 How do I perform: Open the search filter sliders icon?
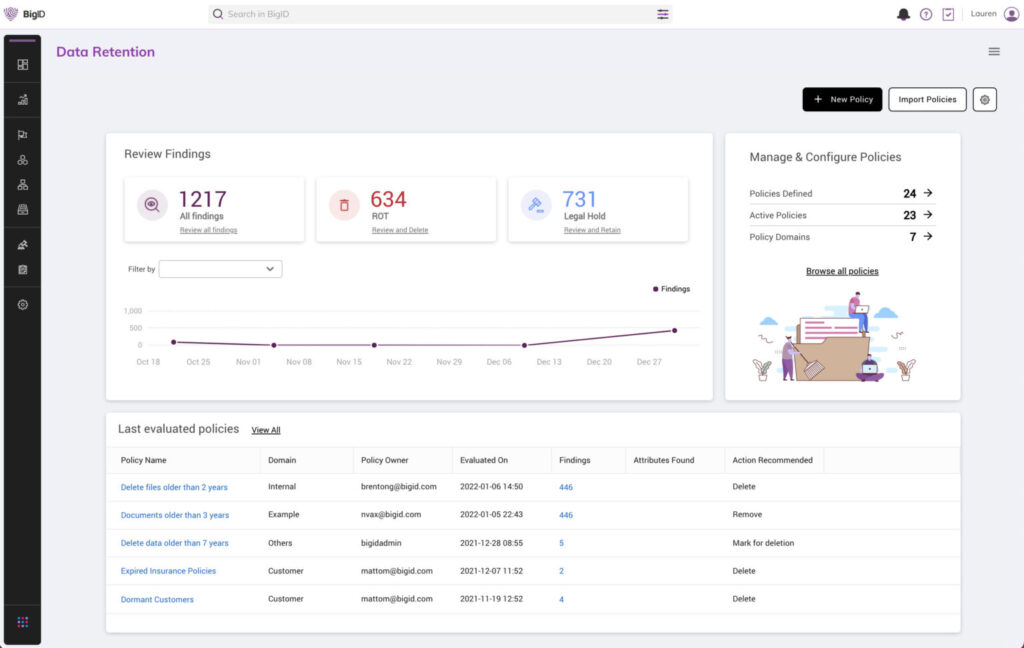[662, 14]
